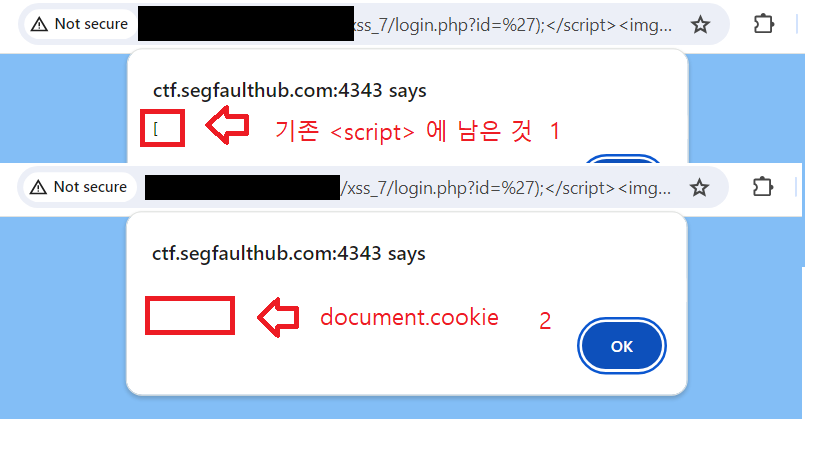The height and width of the screenshot is (462, 820).
Task: Click the warning triangle in the lower address bar
Action: (38, 187)
